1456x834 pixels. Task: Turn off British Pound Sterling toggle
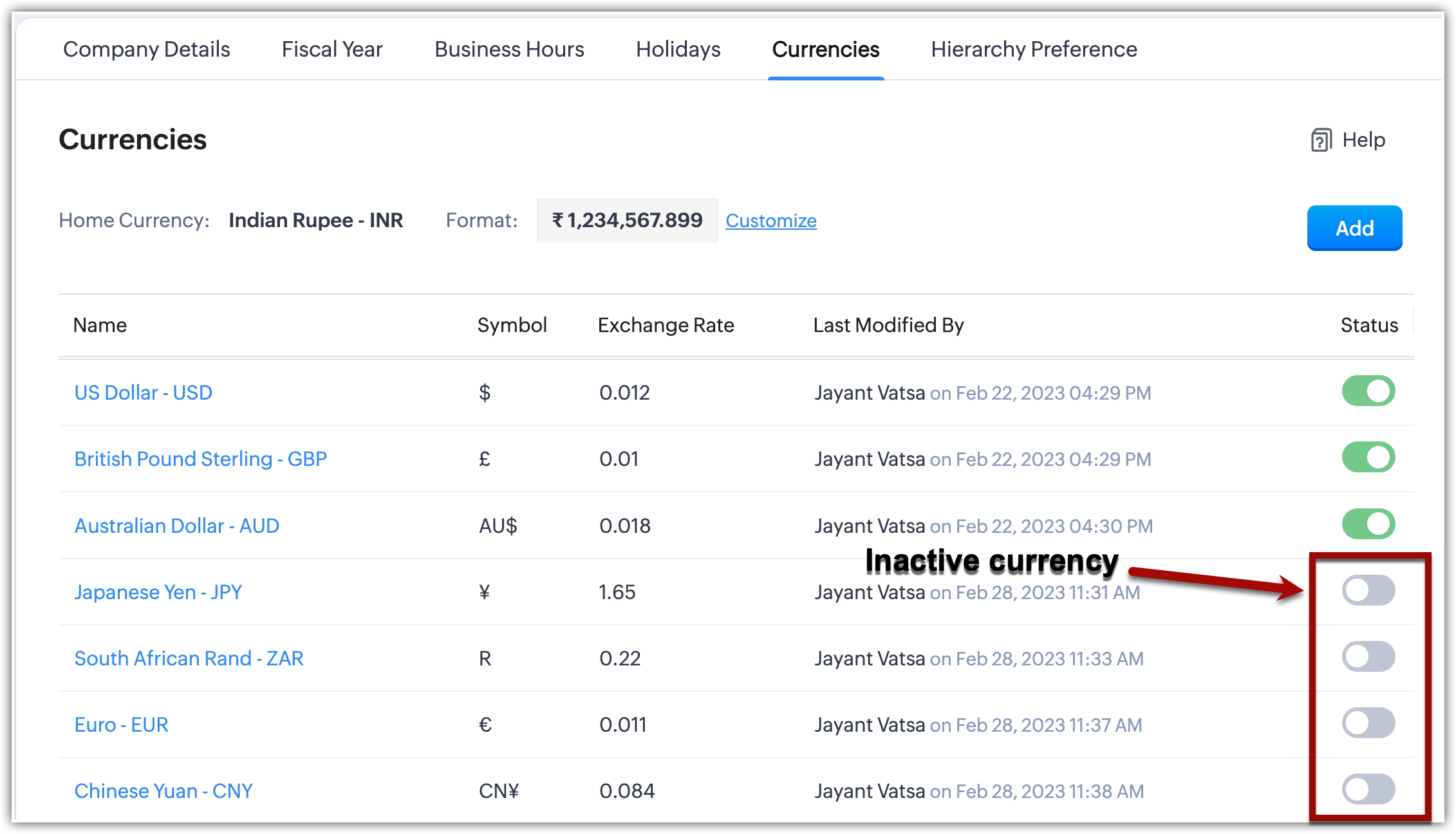tap(1368, 458)
